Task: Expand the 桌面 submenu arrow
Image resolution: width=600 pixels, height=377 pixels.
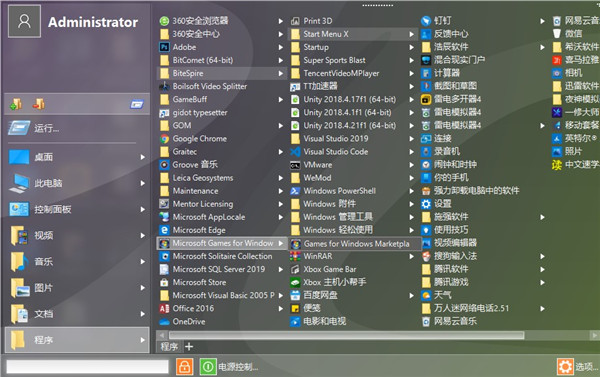Action: (142, 157)
